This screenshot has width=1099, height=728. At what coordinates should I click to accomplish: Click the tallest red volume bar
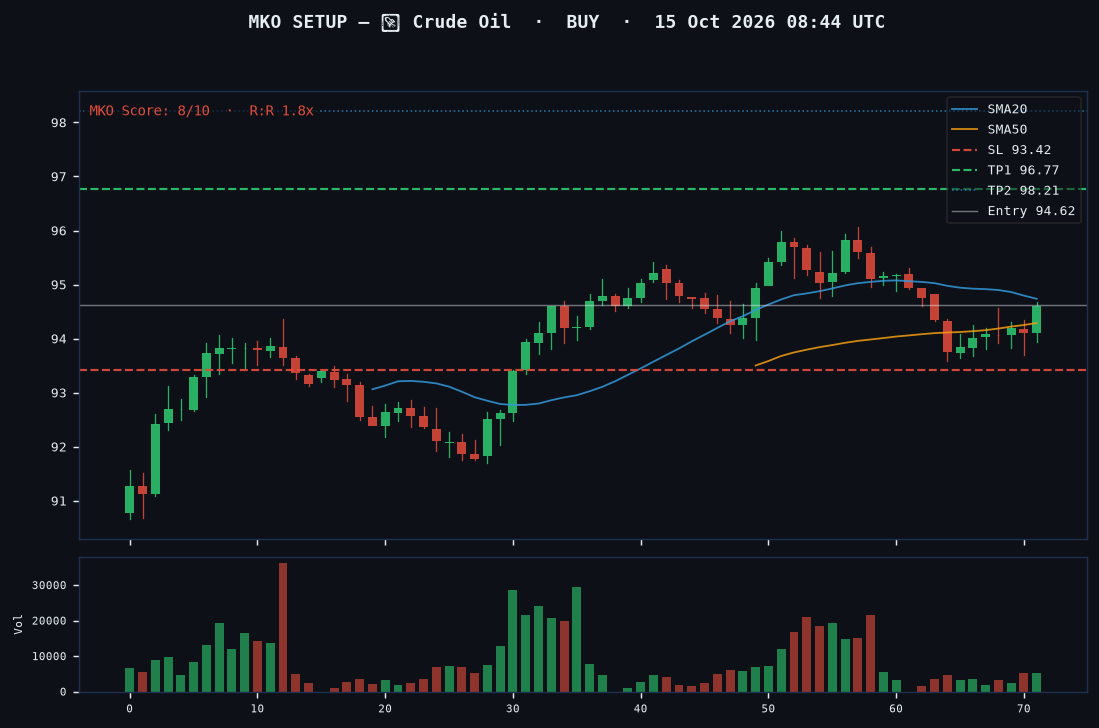point(283,628)
